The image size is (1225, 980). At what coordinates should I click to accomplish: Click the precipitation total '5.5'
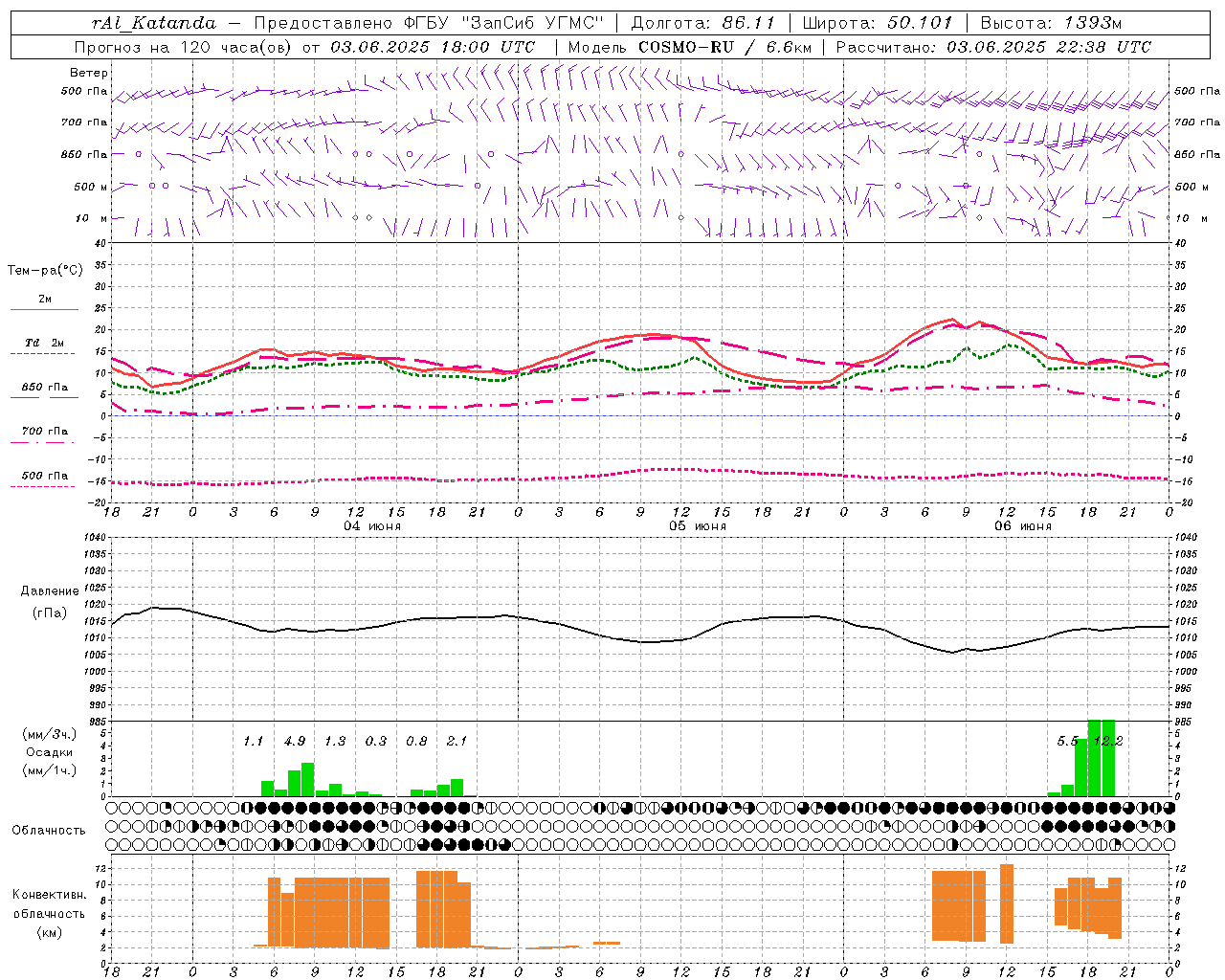(x=1067, y=742)
